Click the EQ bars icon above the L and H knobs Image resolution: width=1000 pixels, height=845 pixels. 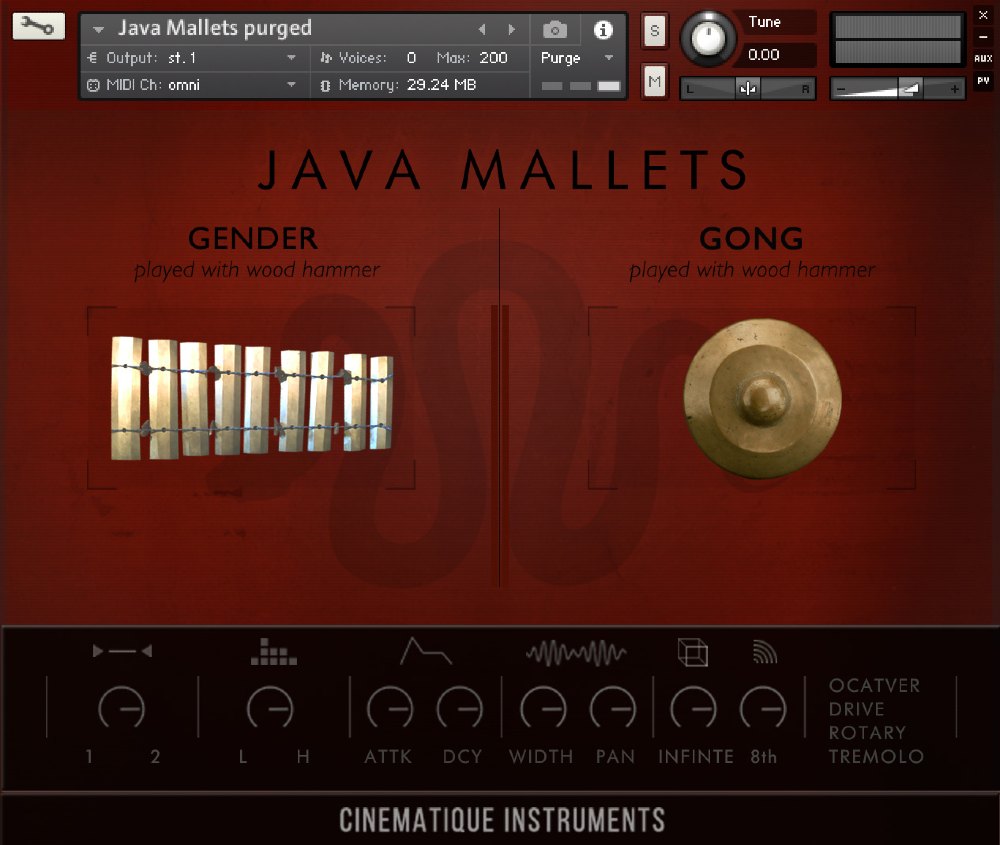pyautogui.click(x=273, y=650)
